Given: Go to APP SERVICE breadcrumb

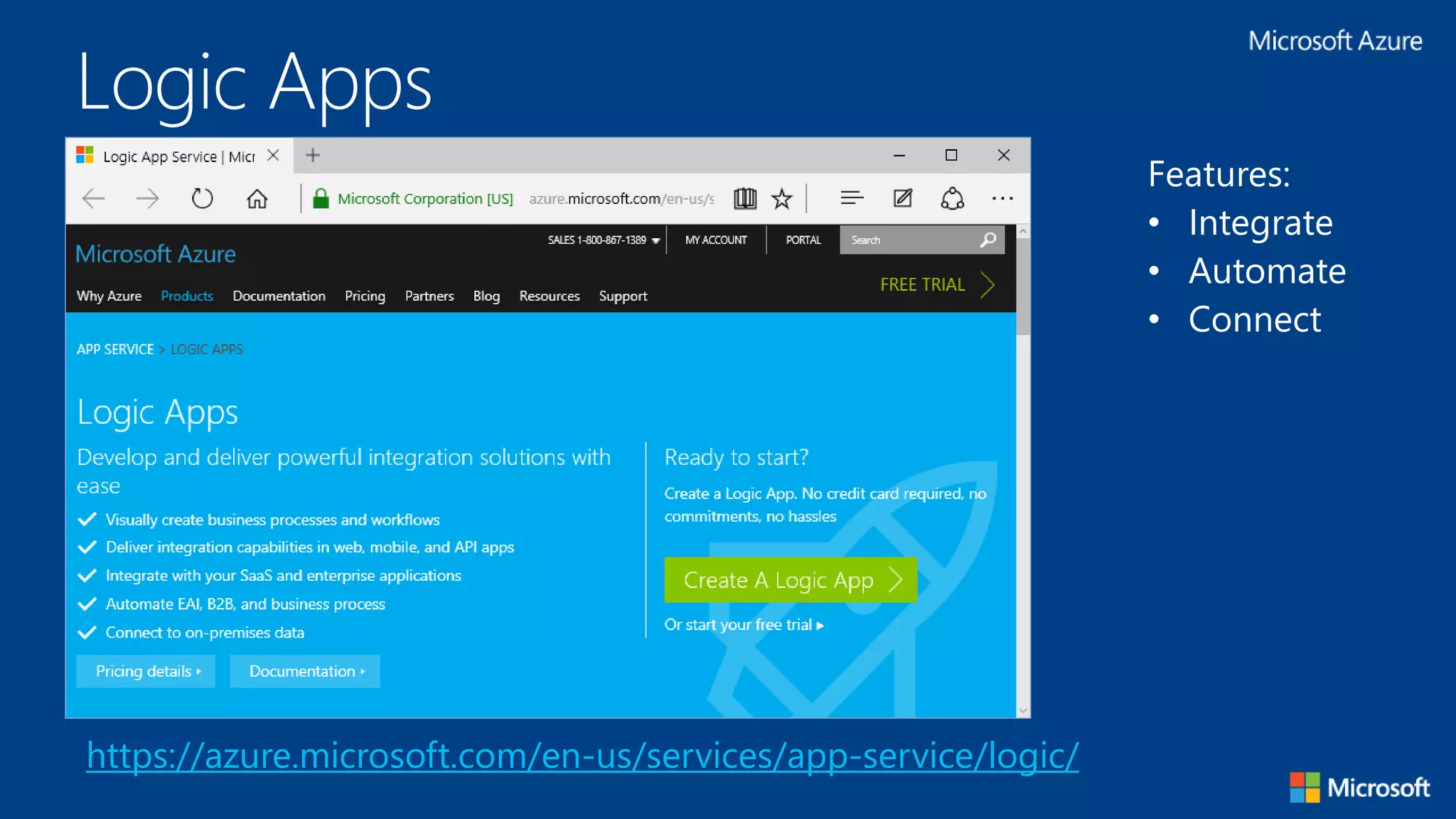Looking at the screenshot, I should [x=115, y=349].
